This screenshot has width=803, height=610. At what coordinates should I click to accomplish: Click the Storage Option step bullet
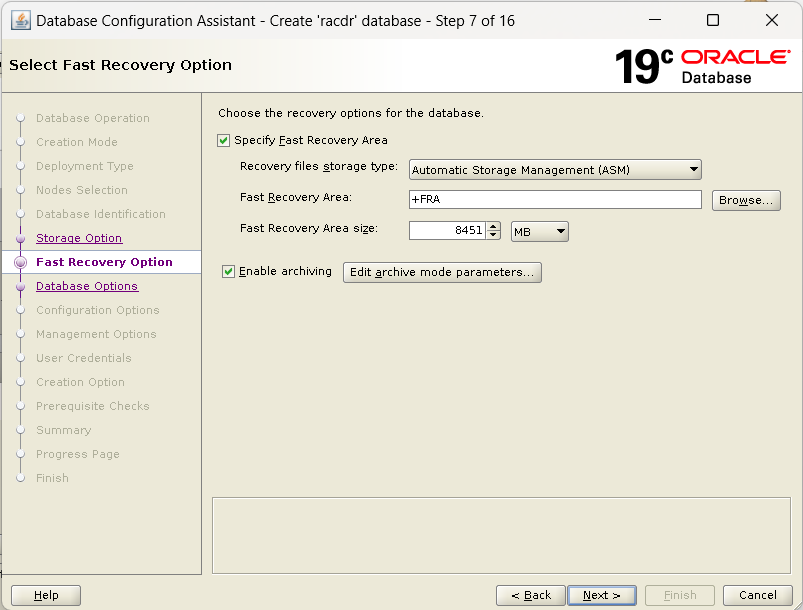coord(20,239)
